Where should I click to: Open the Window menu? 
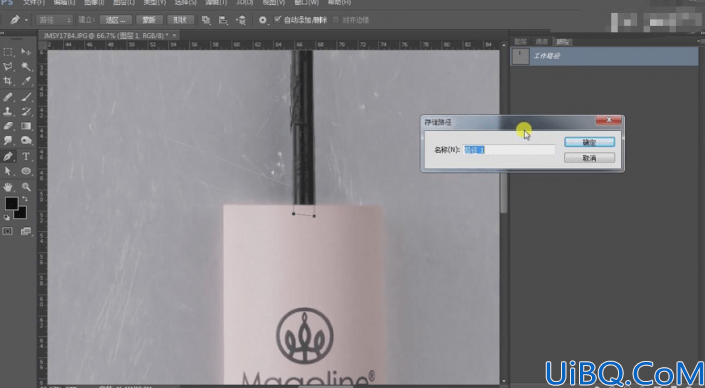(306, 3)
